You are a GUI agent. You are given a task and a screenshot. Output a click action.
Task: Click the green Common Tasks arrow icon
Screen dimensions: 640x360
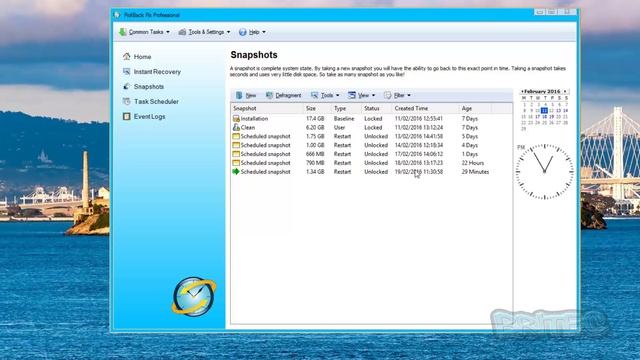(122, 32)
